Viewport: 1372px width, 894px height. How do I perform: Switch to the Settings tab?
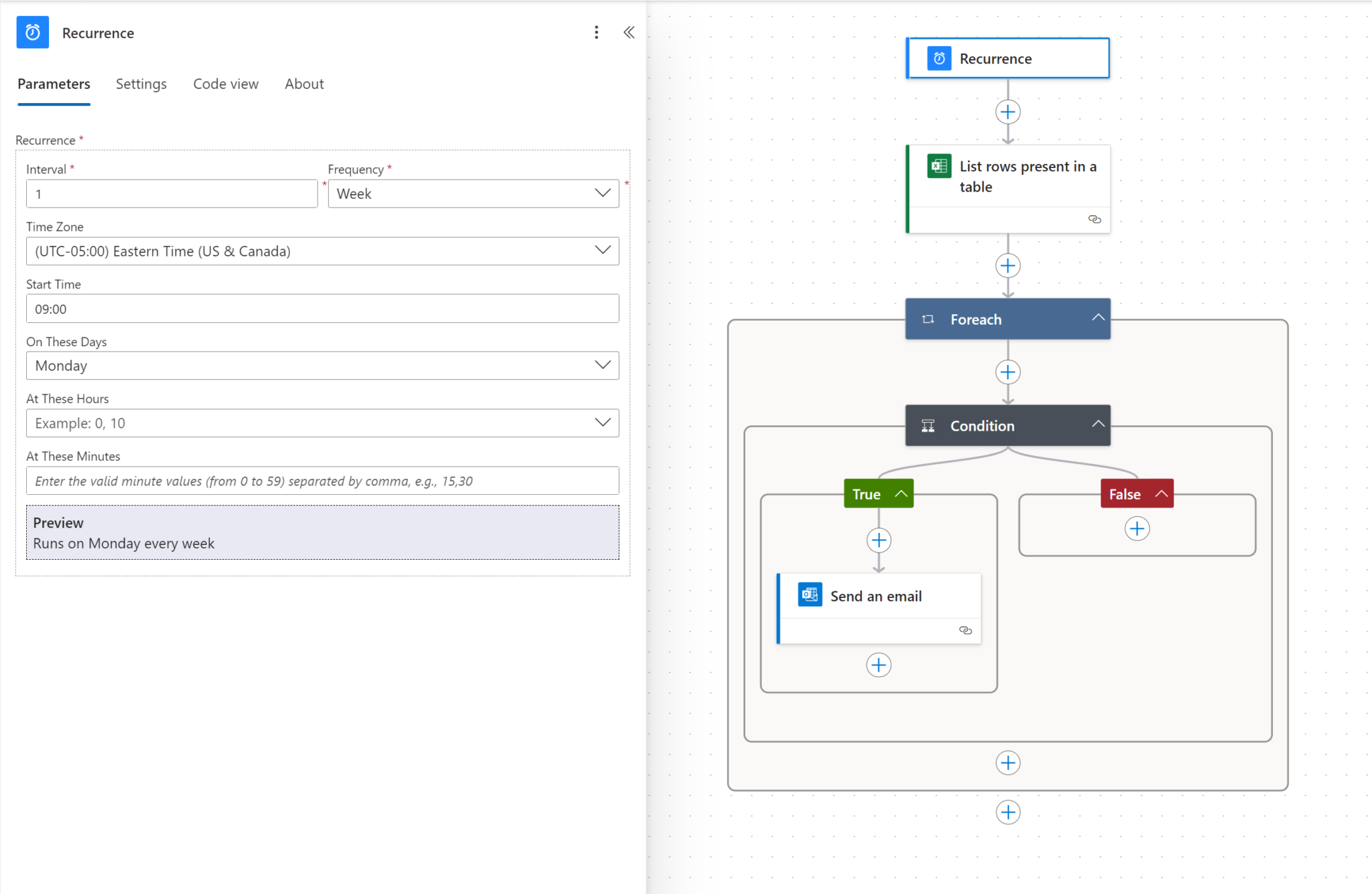141,84
